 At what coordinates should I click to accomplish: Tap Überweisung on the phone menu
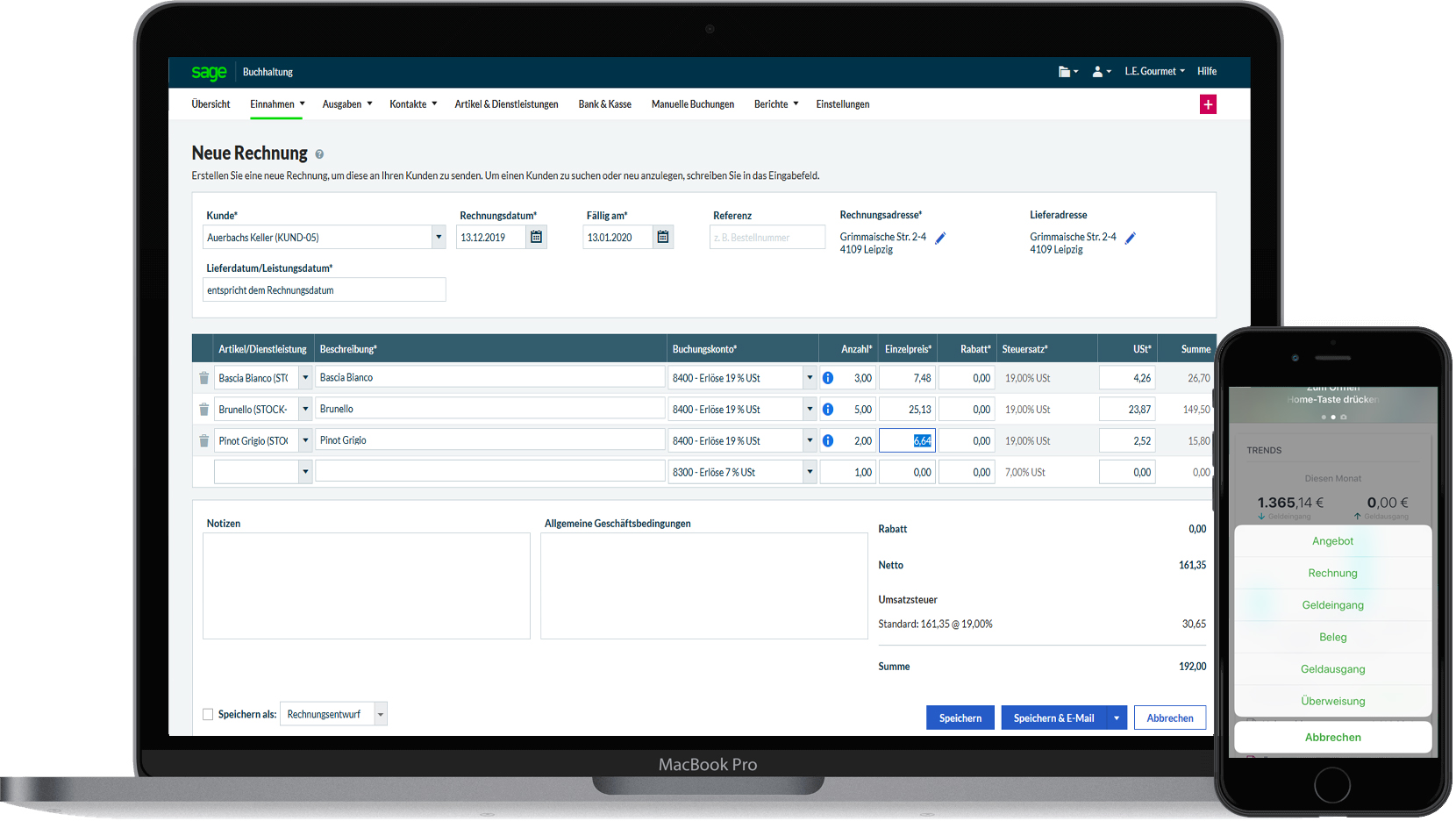click(1332, 702)
